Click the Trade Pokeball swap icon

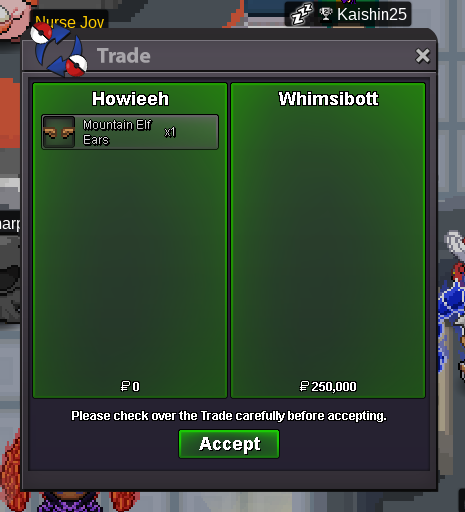(59, 50)
